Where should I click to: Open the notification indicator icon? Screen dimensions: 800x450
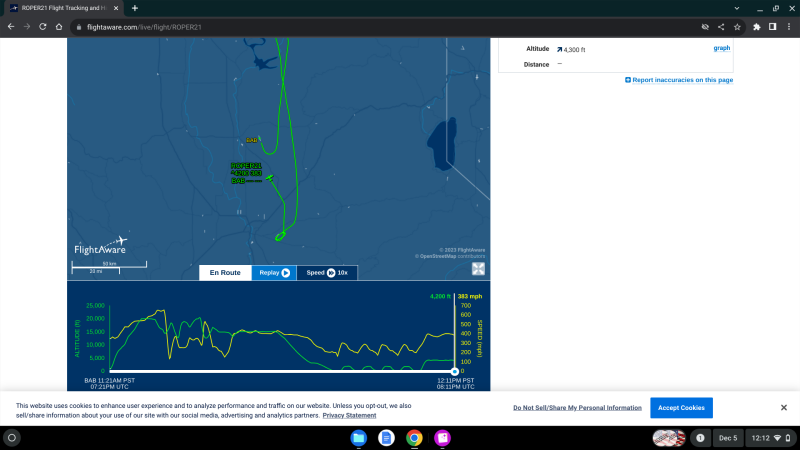pyautogui.click(x=700, y=438)
